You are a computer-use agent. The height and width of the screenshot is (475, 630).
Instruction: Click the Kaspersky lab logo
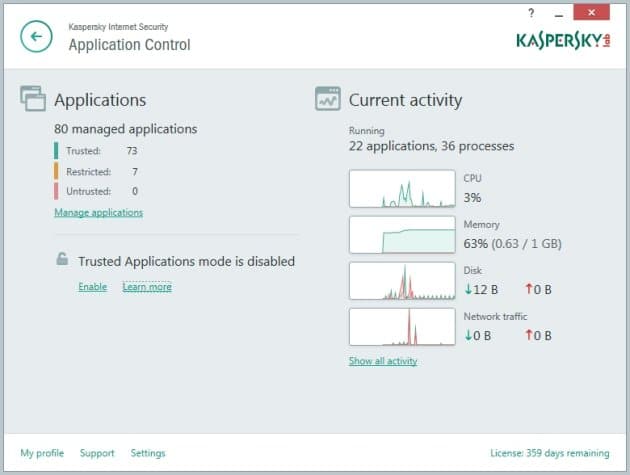point(563,41)
